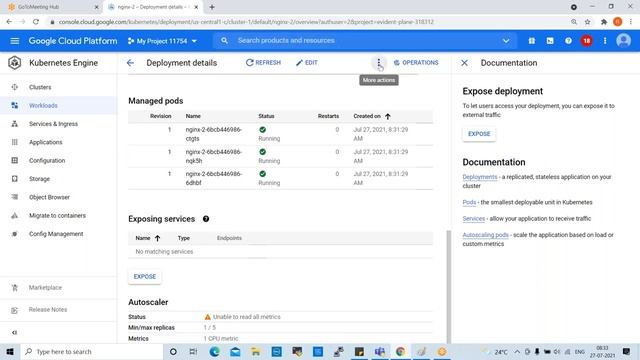Open the Google account avatar

click(x=623, y=41)
